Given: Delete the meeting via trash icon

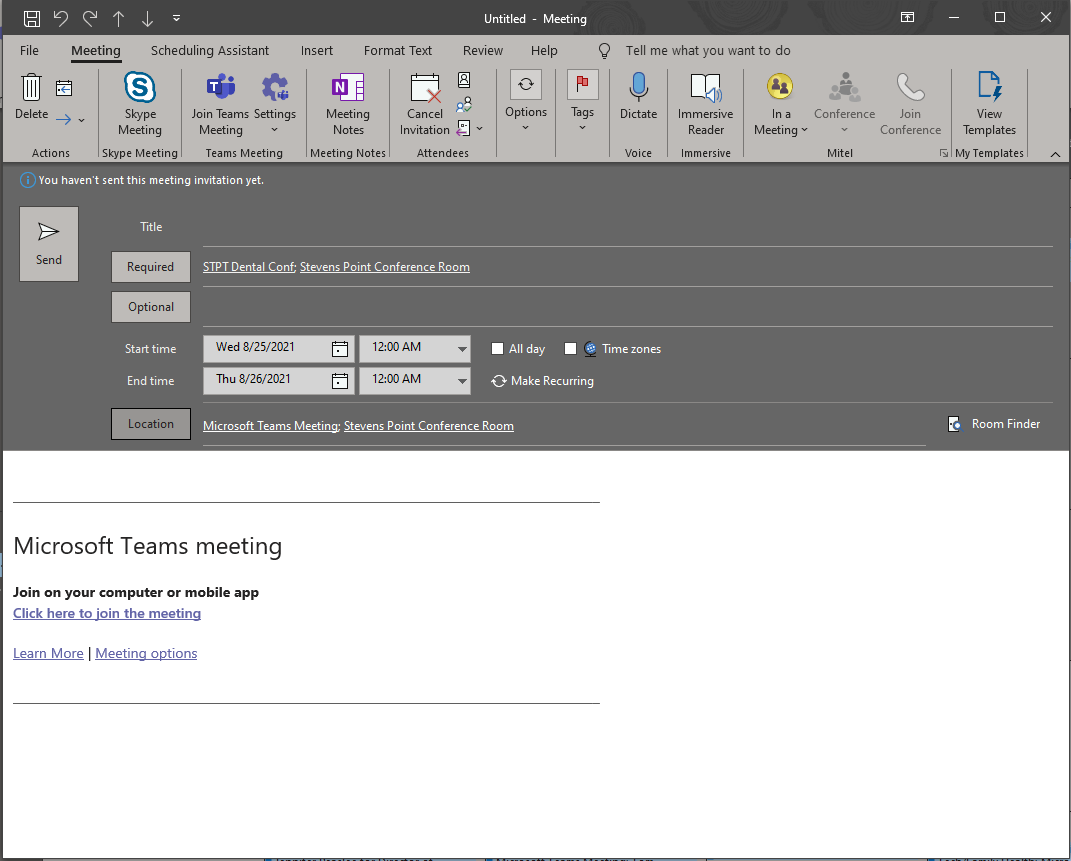Looking at the screenshot, I should pos(31,96).
